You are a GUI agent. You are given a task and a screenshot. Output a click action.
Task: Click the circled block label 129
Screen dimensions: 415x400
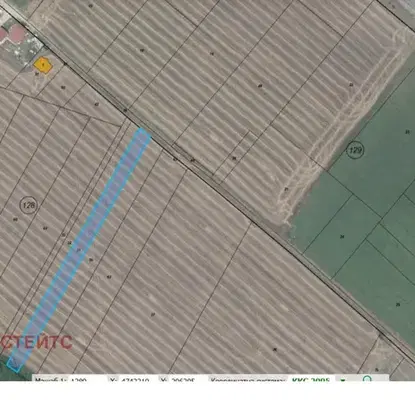click(x=355, y=150)
